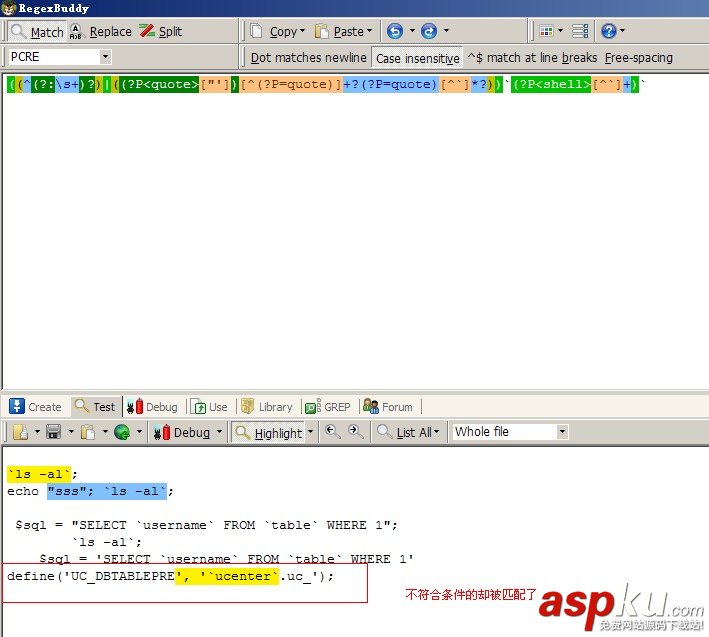This screenshot has height=637, width=709.
Task: Click the new test file icon
Action: (x=20, y=432)
